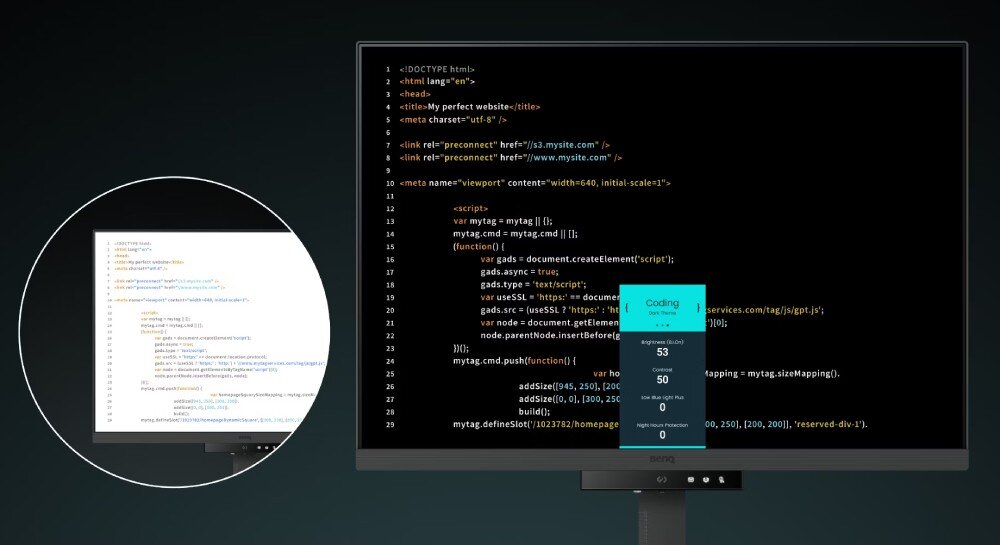Select the Contrast value 50
The height and width of the screenshot is (545, 1000).
(662, 380)
